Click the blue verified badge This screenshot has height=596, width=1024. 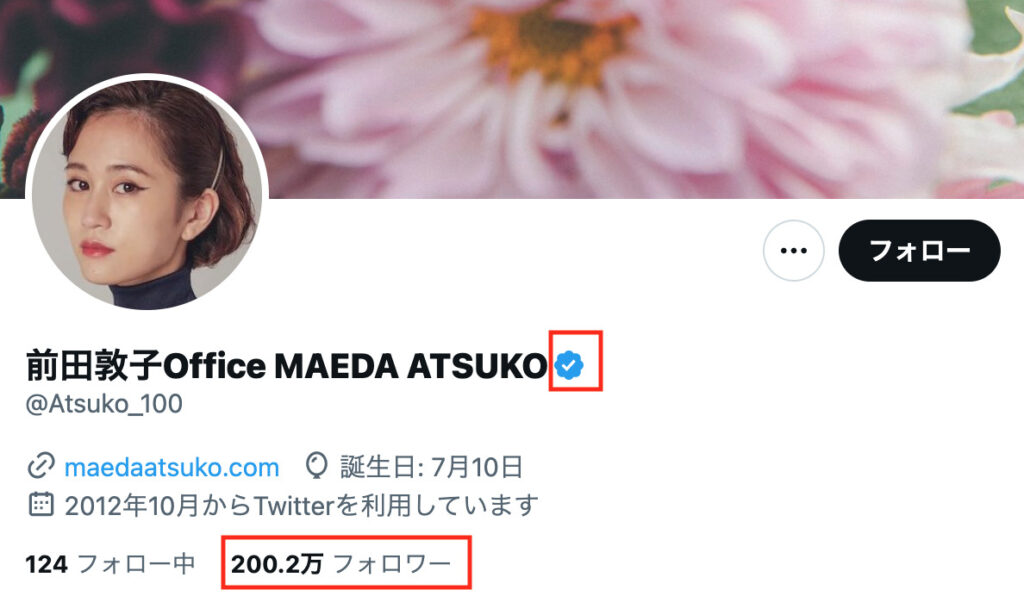pos(569,365)
